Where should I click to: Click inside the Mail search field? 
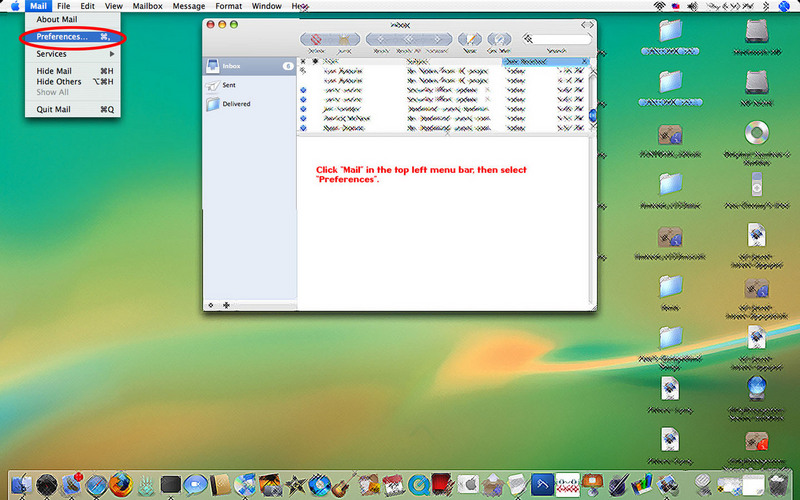click(560, 40)
